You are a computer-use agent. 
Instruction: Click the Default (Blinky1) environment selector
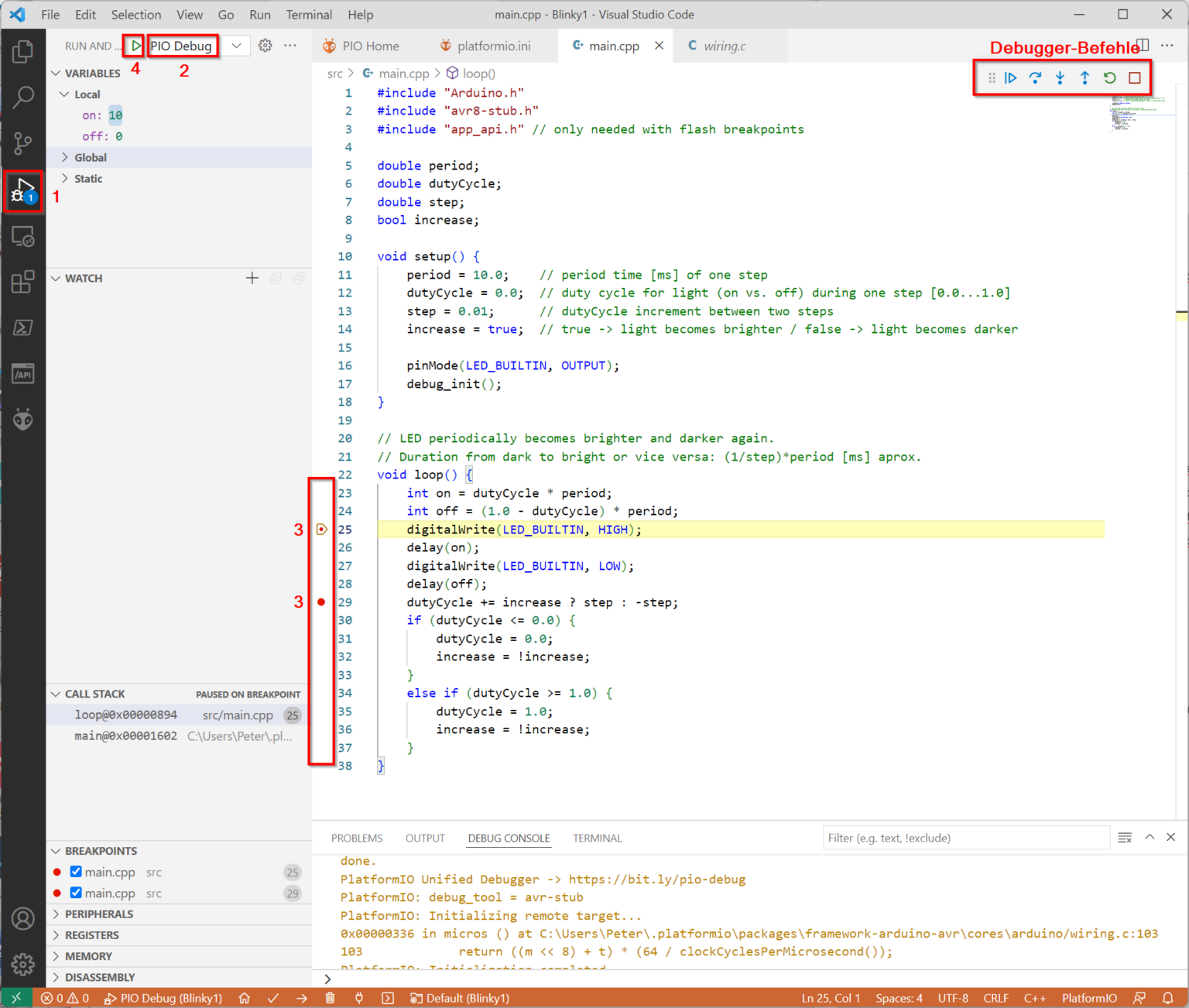tap(460, 998)
